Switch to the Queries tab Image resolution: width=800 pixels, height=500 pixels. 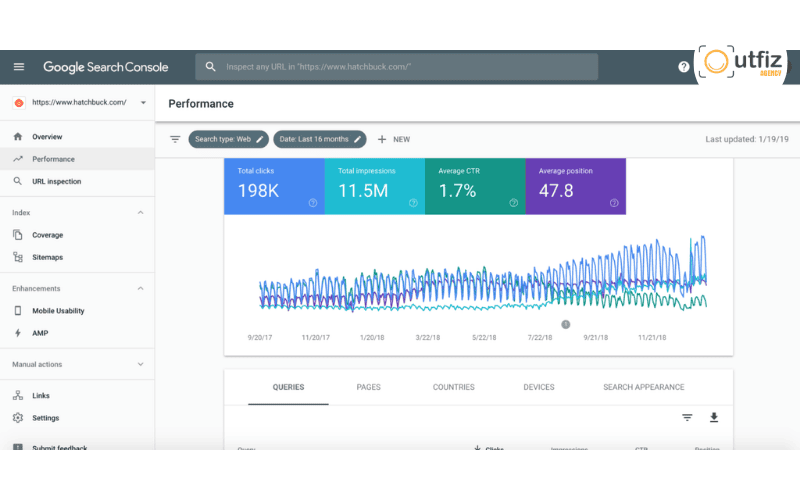click(288, 387)
